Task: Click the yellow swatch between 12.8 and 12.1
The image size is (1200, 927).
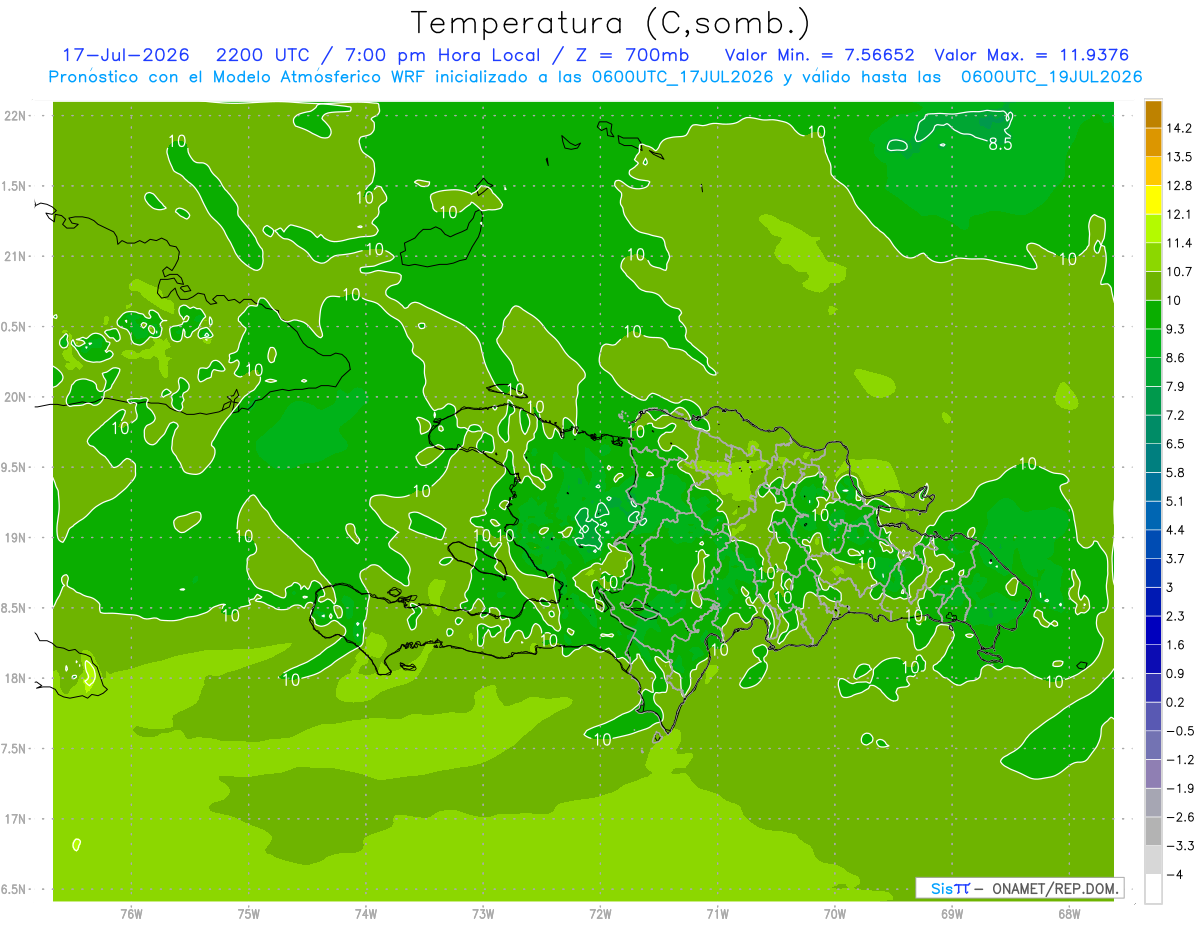Action: [x=1153, y=200]
